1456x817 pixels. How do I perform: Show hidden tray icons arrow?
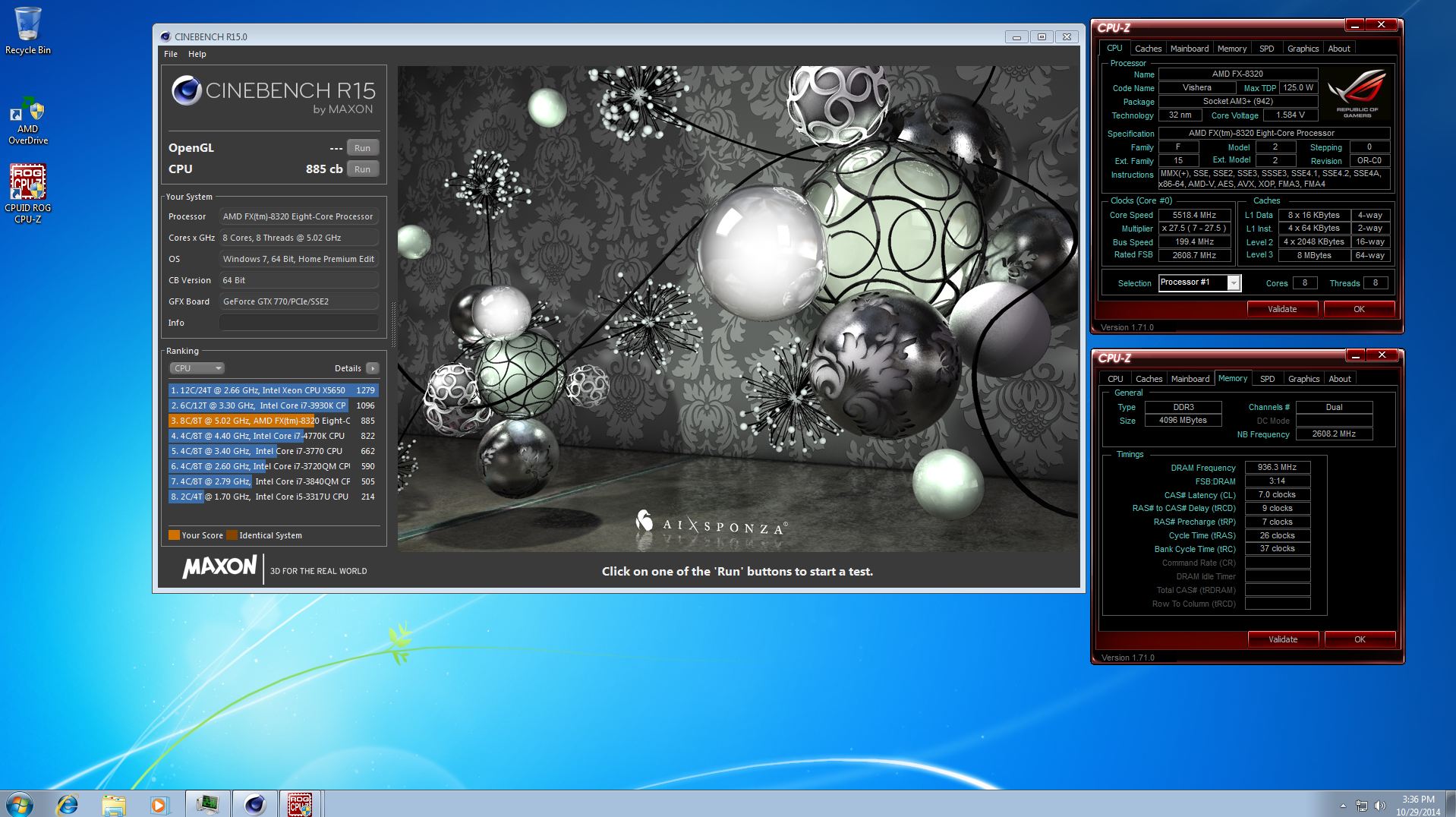pyautogui.click(x=1343, y=806)
